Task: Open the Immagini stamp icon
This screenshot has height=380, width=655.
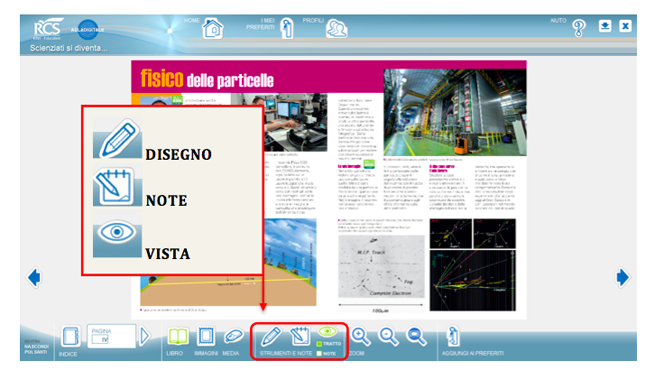Action: pyautogui.click(x=206, y=337)
